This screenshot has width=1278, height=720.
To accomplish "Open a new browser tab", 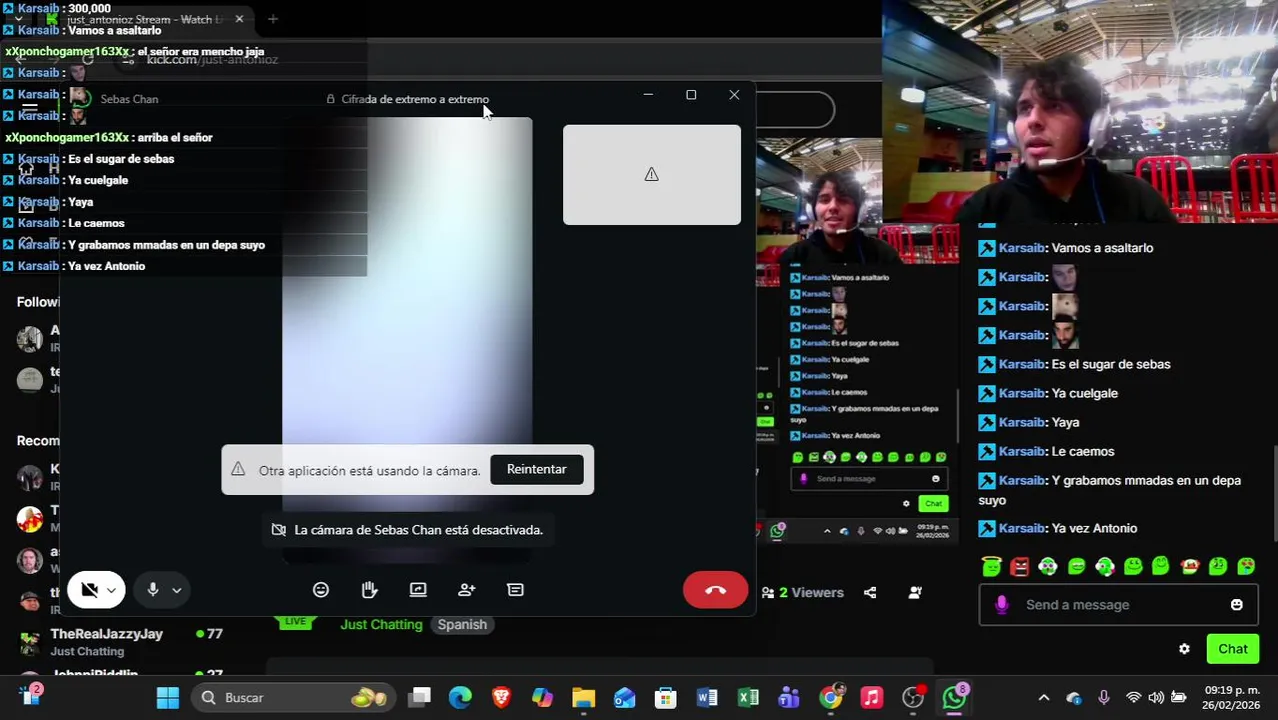I will (x=273, y=19).
